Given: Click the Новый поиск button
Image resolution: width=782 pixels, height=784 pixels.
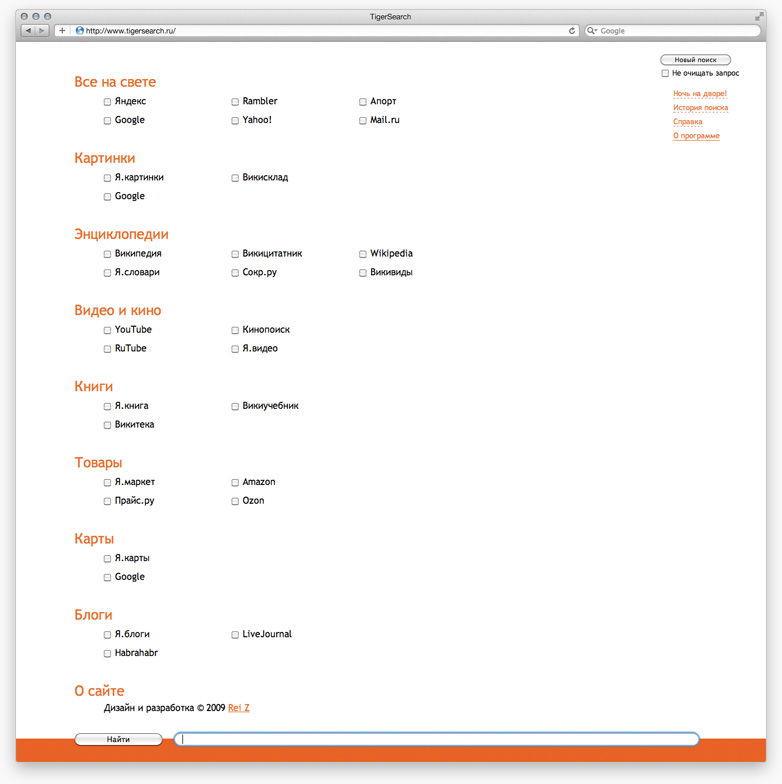Looking at the screenshot, I should pos(696,60).
